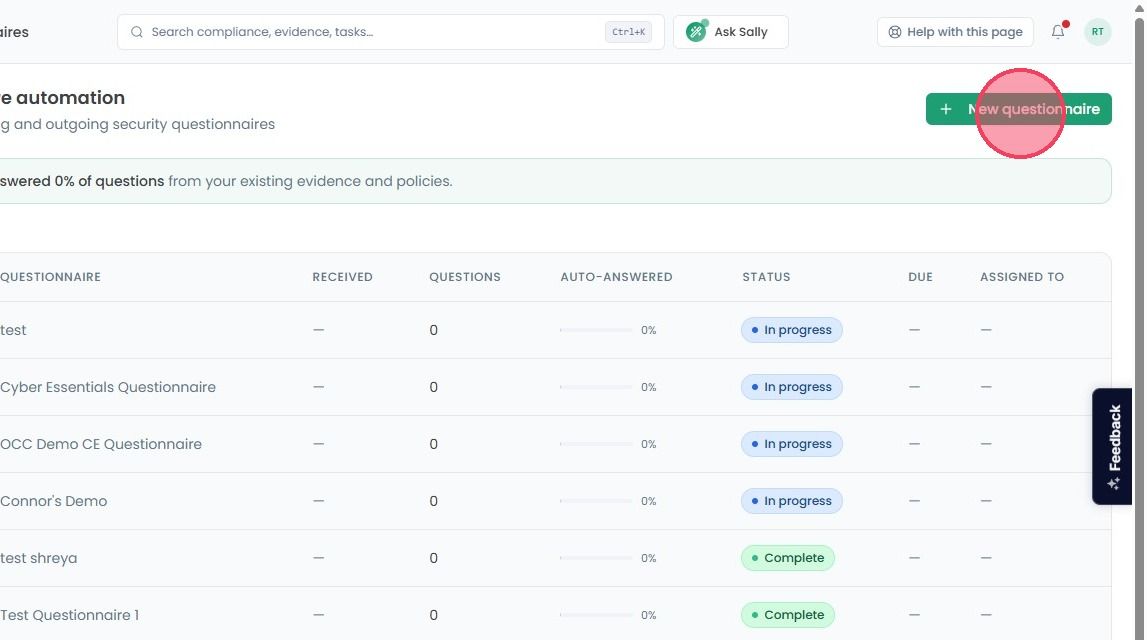Click question count 0 in OCC Demo row
1147x640 pixels.
coord(434,444)
